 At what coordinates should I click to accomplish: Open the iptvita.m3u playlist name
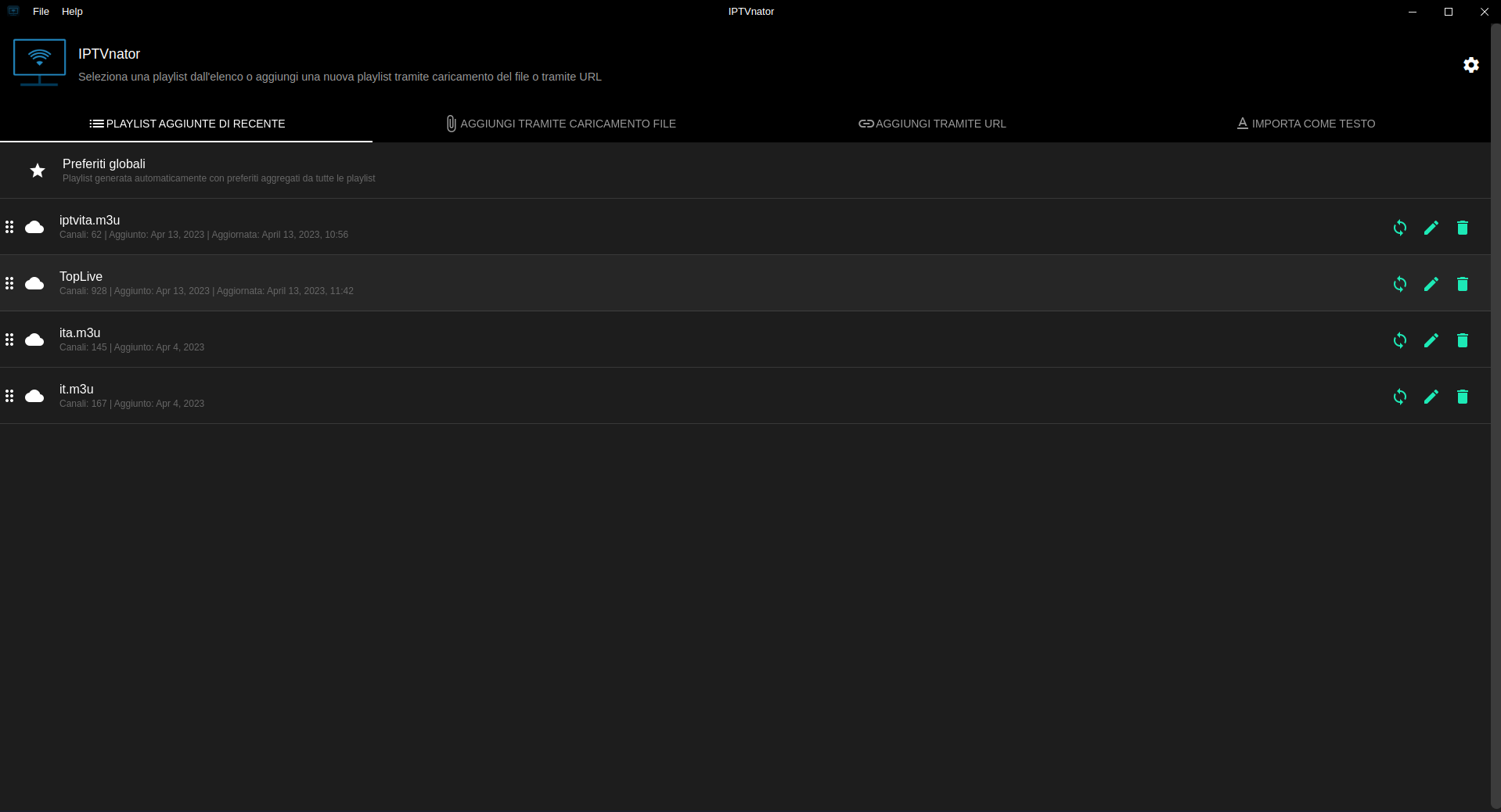click(89, 221)
